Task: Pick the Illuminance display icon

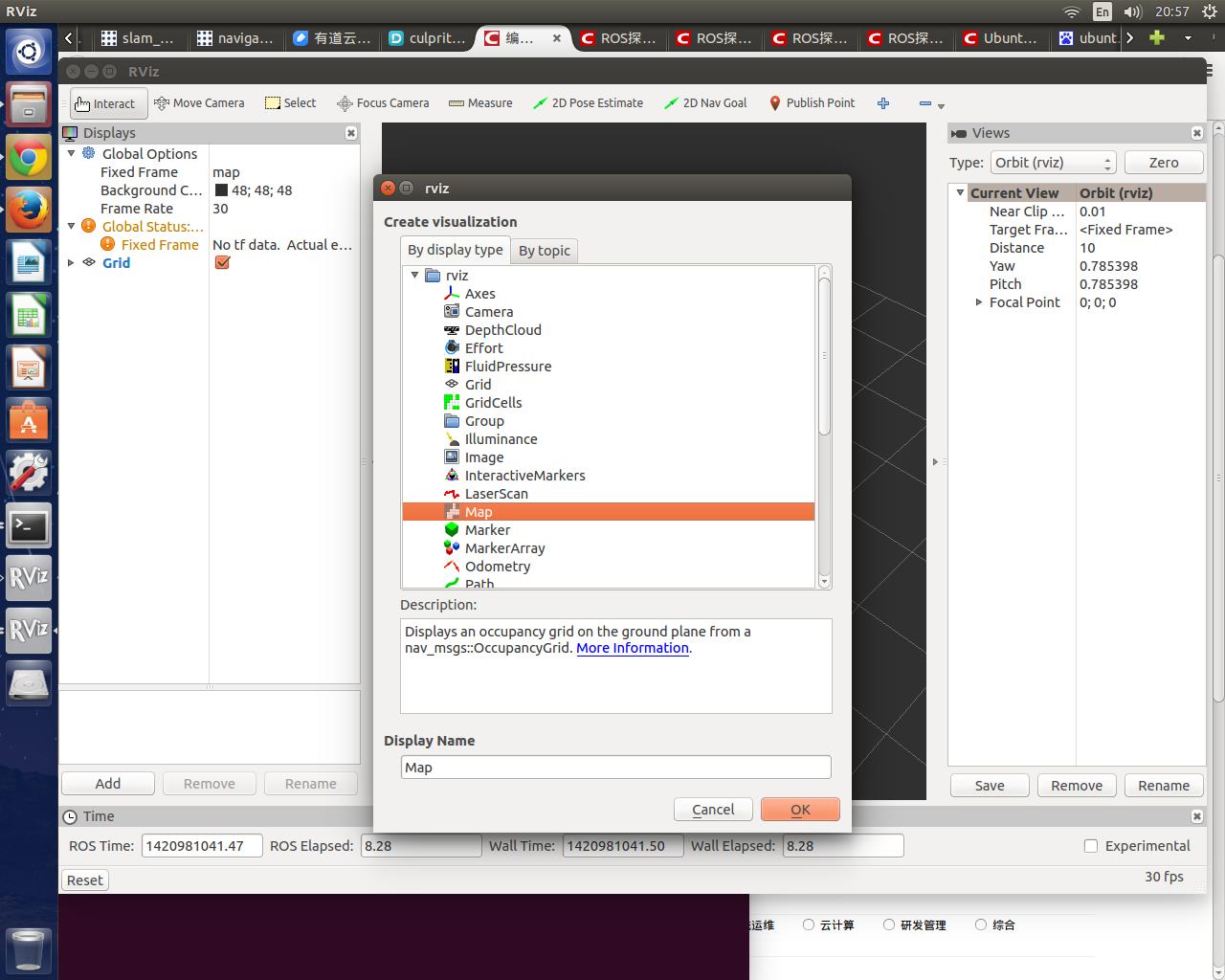Action: (452, 439)
